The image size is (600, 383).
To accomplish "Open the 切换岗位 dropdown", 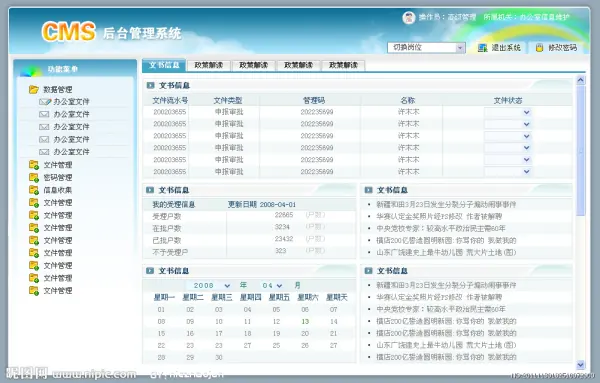I will pyautogui.click(x=426, y=47).
